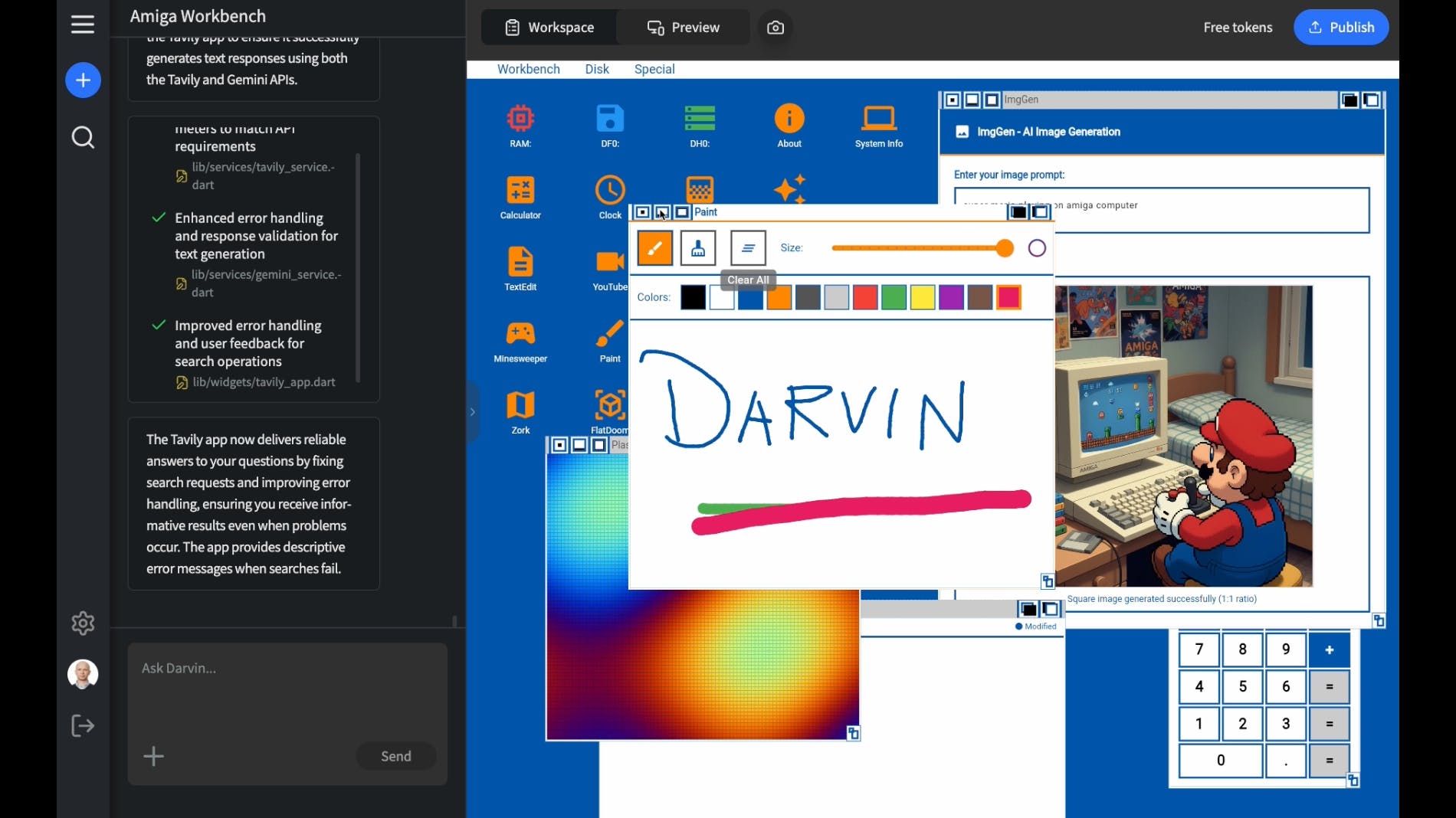
Task: Expand the collapsed side panel chevron
Action: pos(473,412)
